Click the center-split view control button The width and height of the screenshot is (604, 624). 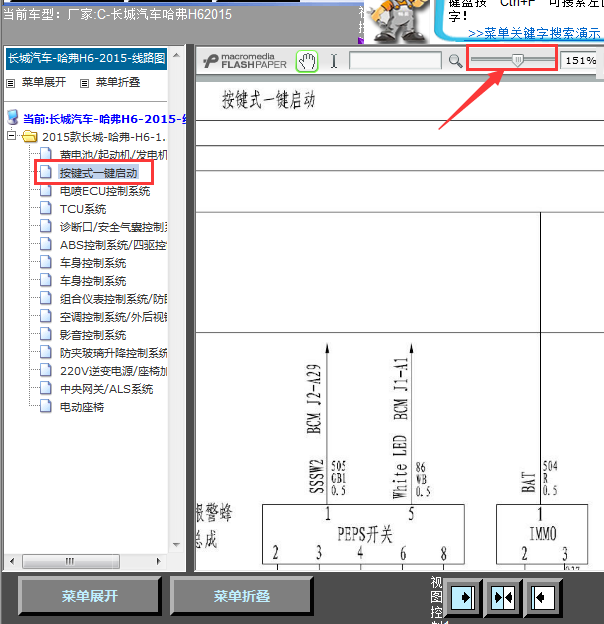(x=503, y=597)
